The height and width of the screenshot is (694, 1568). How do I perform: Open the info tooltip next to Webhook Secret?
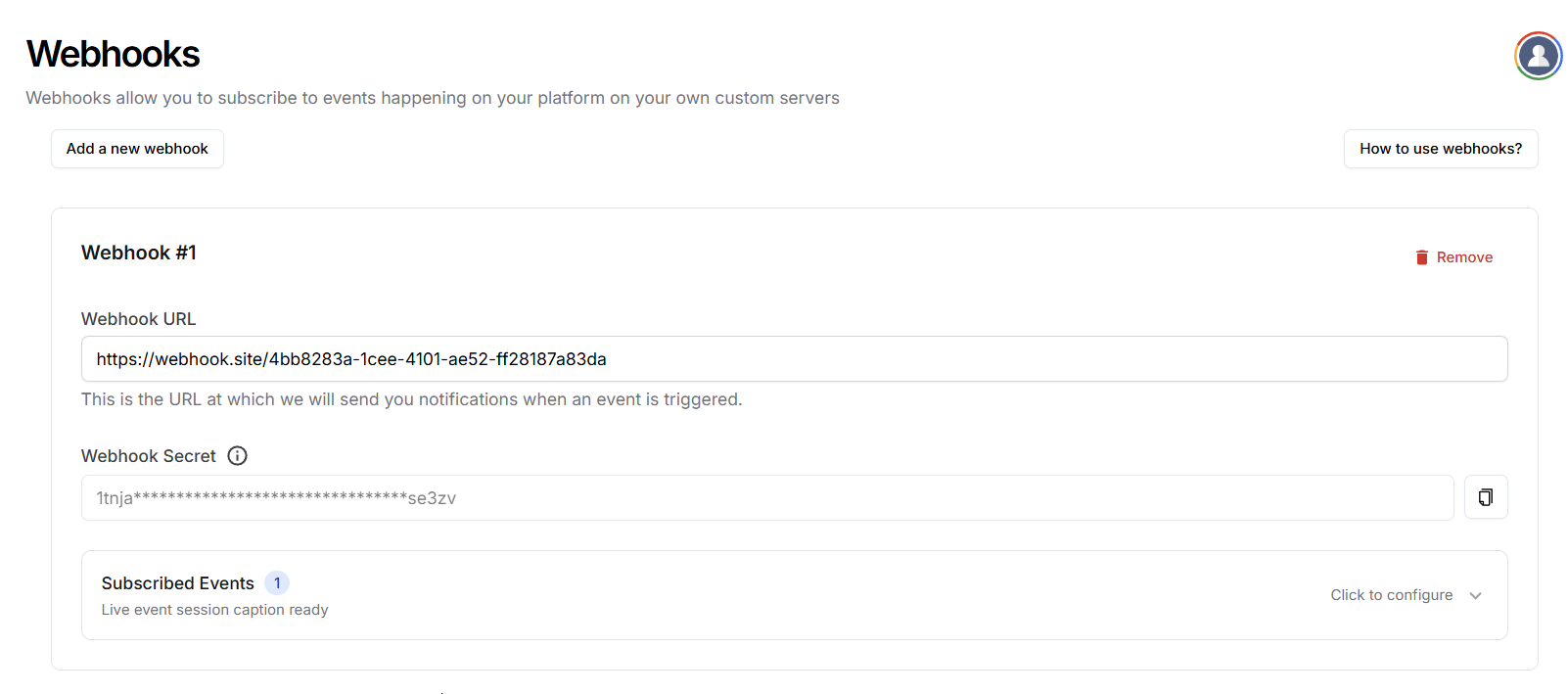(237, 455)
